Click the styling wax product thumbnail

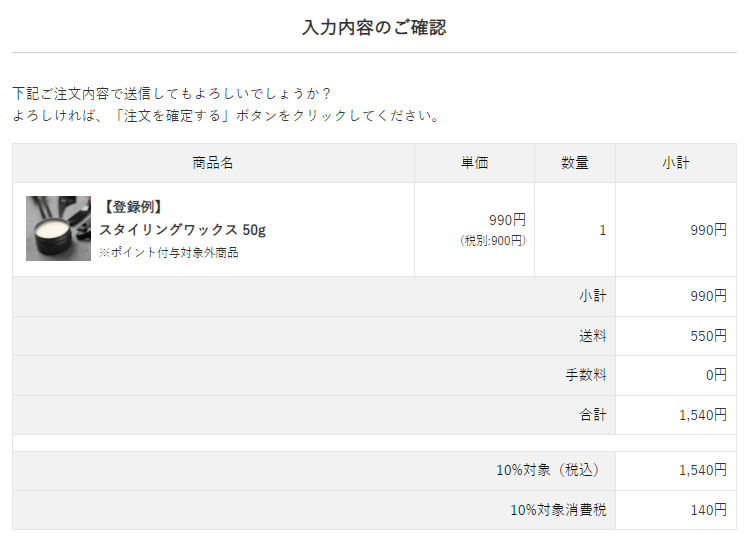(x=58, y=229)
